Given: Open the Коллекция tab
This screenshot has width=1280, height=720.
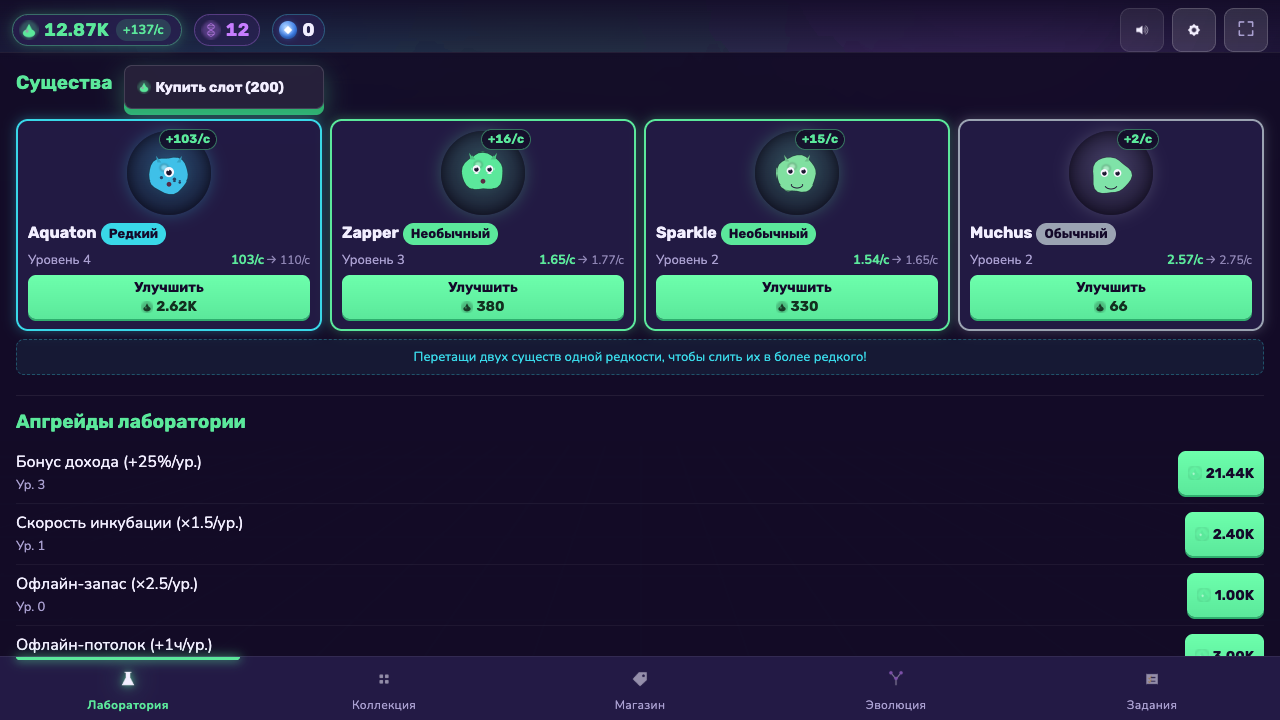Looking at the screenshot, I should tap(384, 689).
